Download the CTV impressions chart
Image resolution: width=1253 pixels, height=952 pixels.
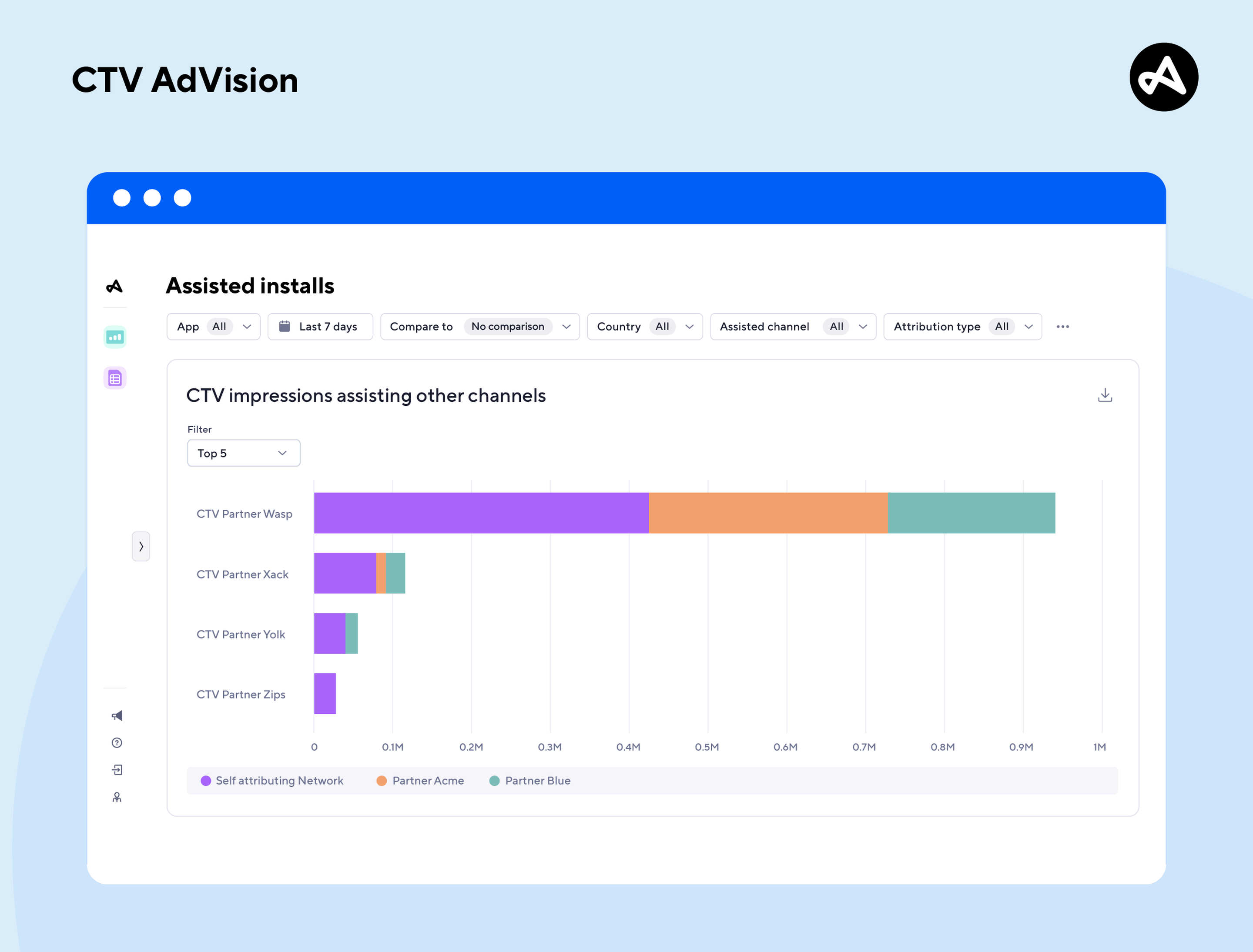pos(1105,395)
